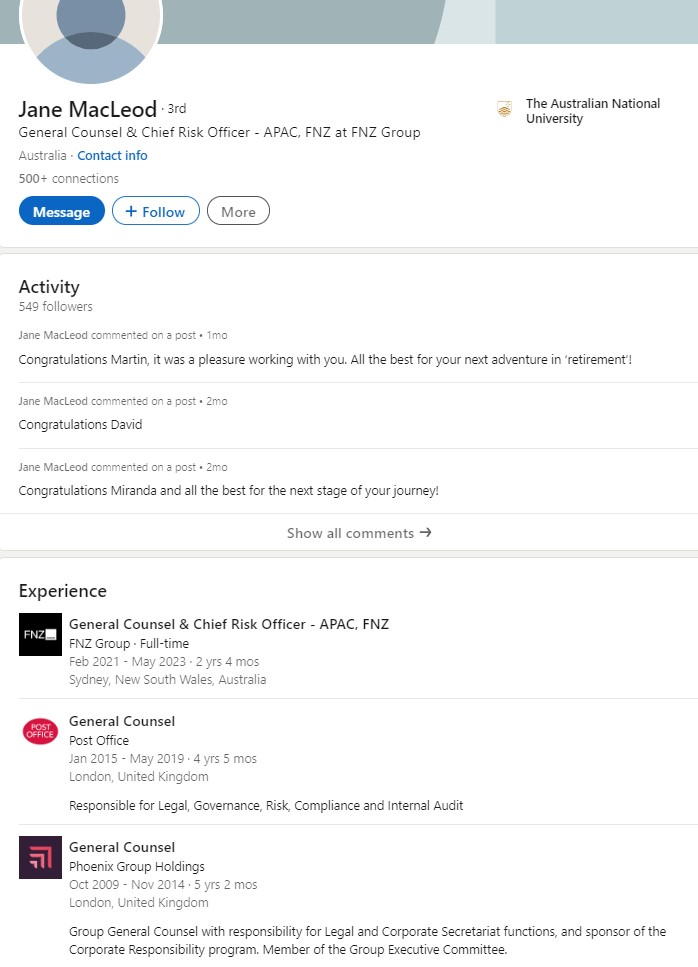
Task: Follow Jane MacLeod
Action: tap(155, 211)
